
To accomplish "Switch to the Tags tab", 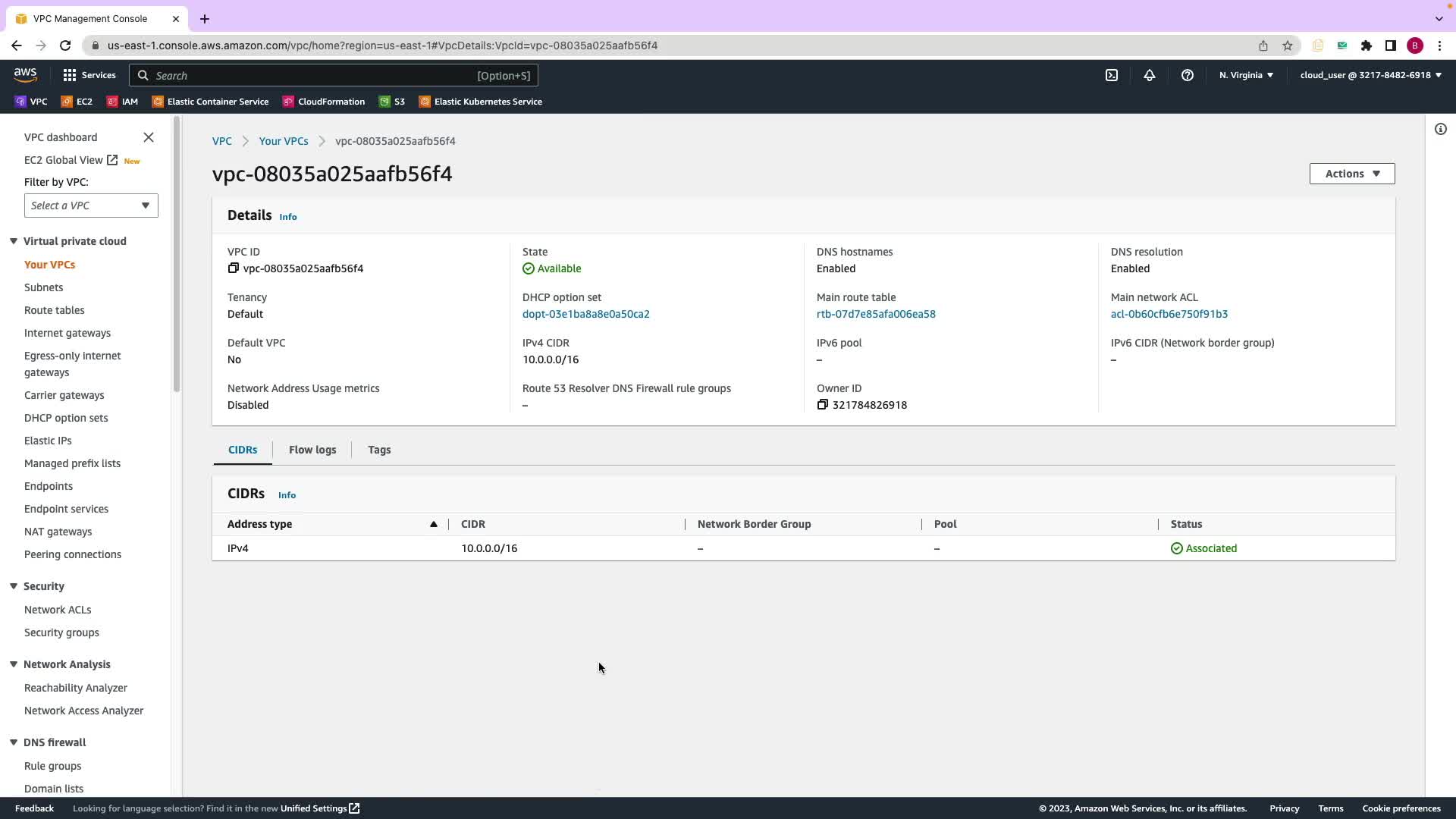I will [x=379, y=450].
